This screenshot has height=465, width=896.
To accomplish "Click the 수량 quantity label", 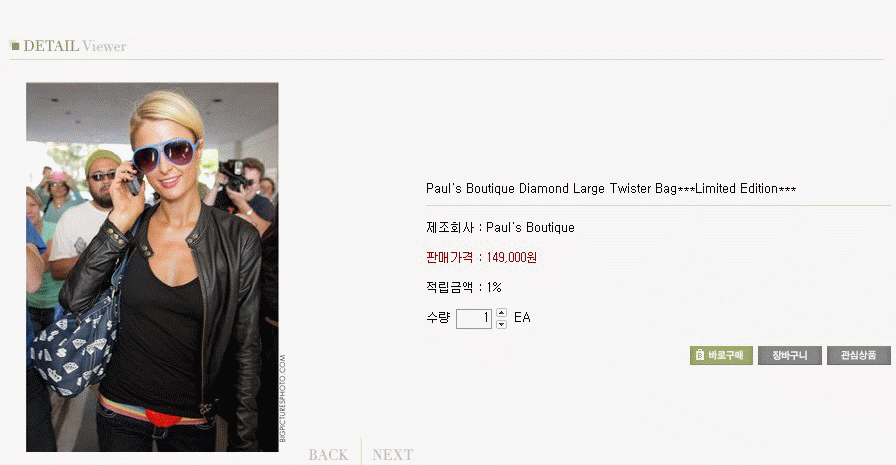I will (438, 318).
